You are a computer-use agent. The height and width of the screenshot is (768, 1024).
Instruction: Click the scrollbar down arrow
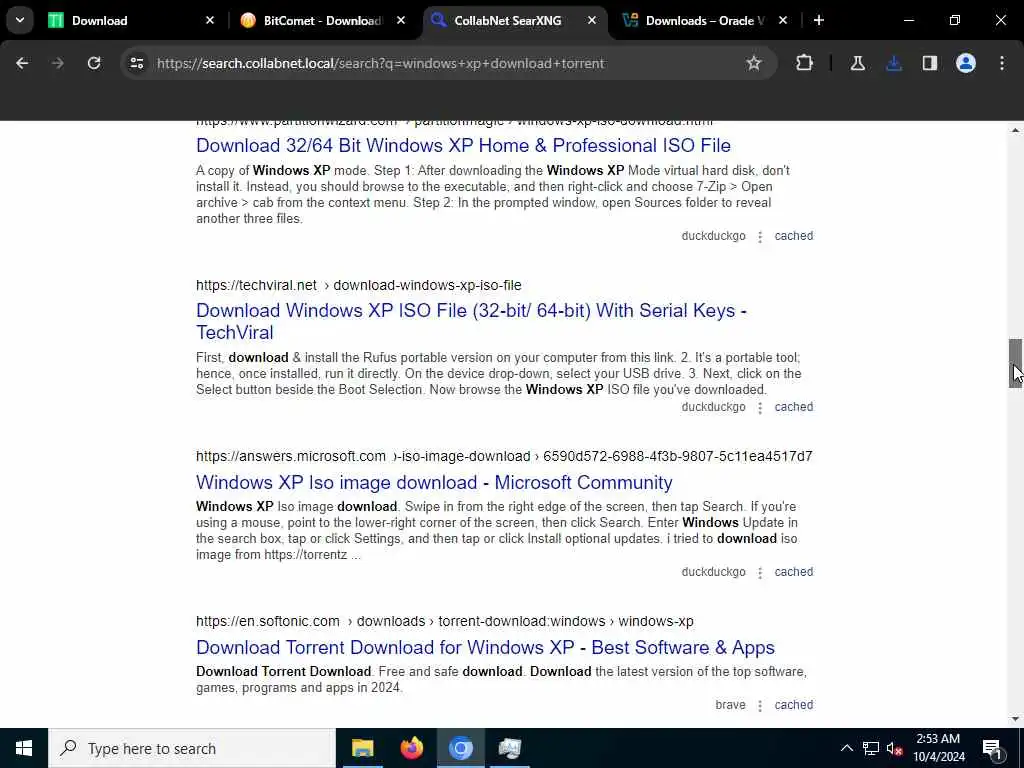point(1015,719)
